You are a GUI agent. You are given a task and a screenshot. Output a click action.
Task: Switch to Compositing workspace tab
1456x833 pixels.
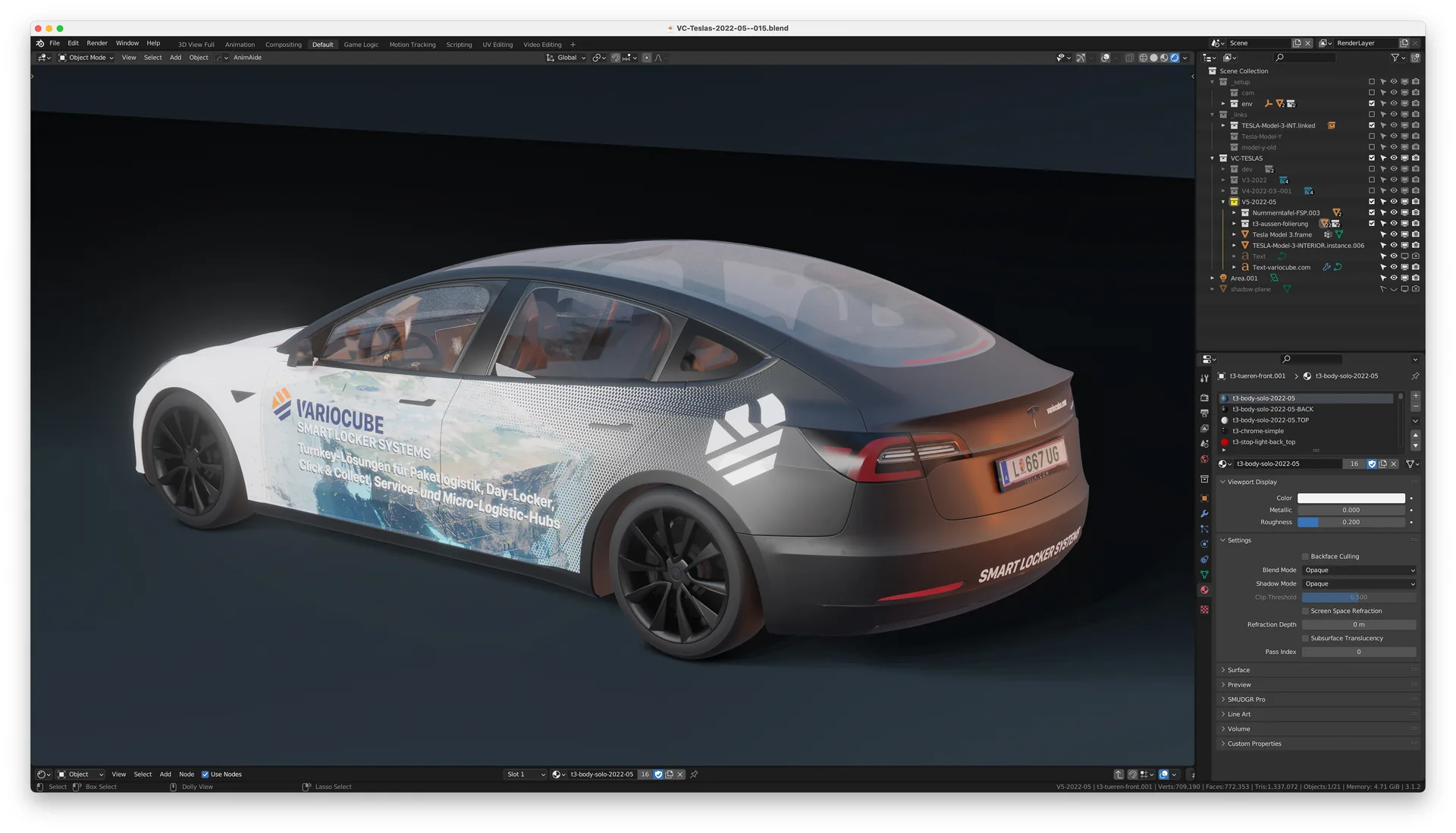point(284,45)
